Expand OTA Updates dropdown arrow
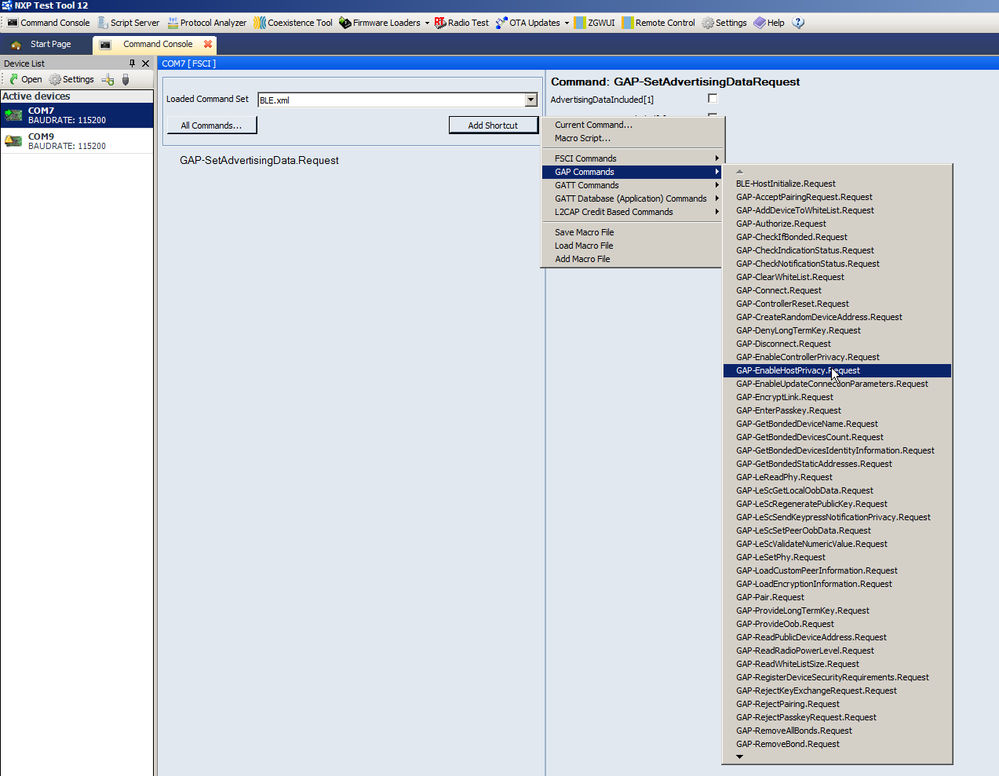The image size is (999, 776). (x=566, y=23)
